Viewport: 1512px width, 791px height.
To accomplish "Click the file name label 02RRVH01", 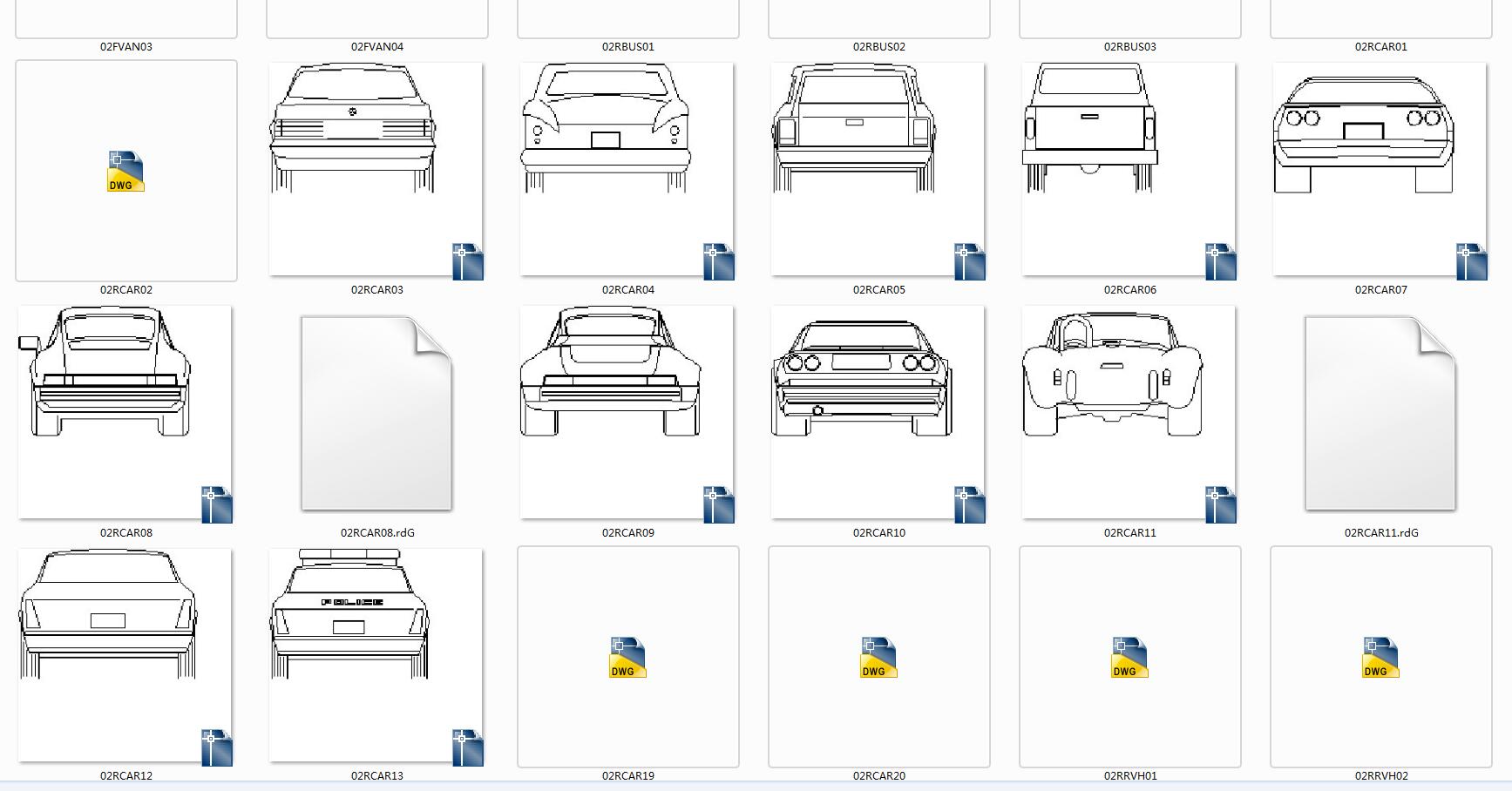I will pyautogui.click(x=1130, y=775).
